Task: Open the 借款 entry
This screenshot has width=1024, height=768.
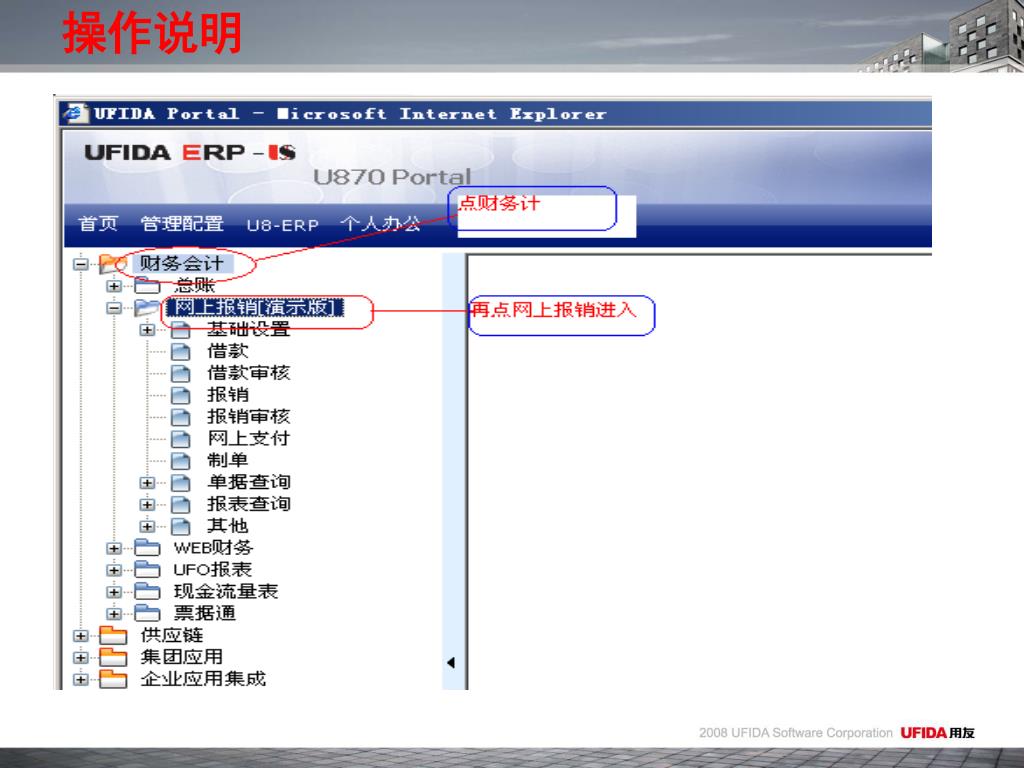Action: tap(227, 351)
